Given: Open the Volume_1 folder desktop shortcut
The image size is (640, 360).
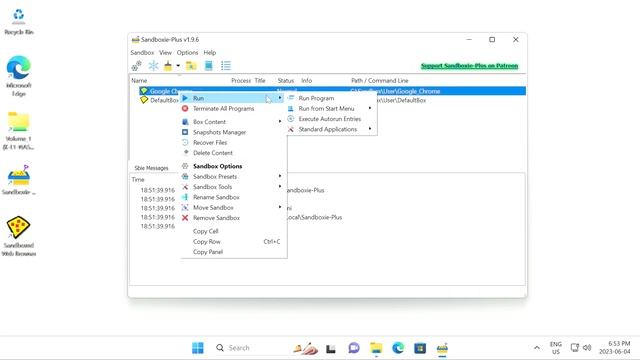Looking at the screenshot, I should point(19,131).
